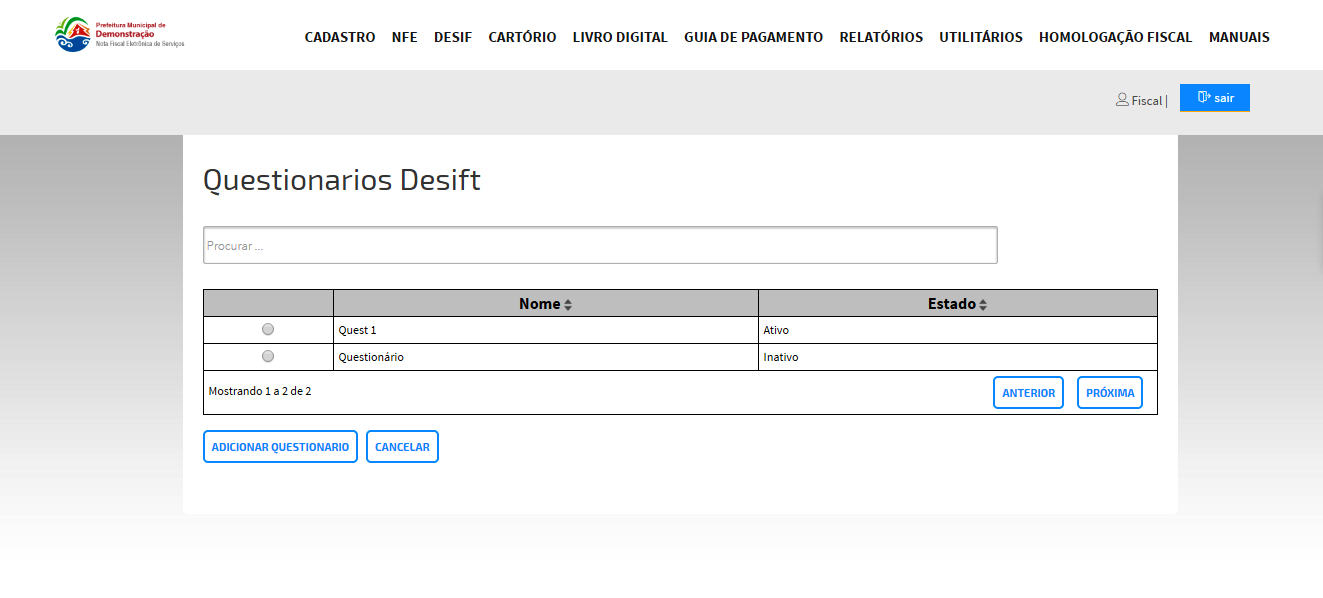Open the LIVRO DIGITAL menu
1323x598 pixels.
coord(620,37)
